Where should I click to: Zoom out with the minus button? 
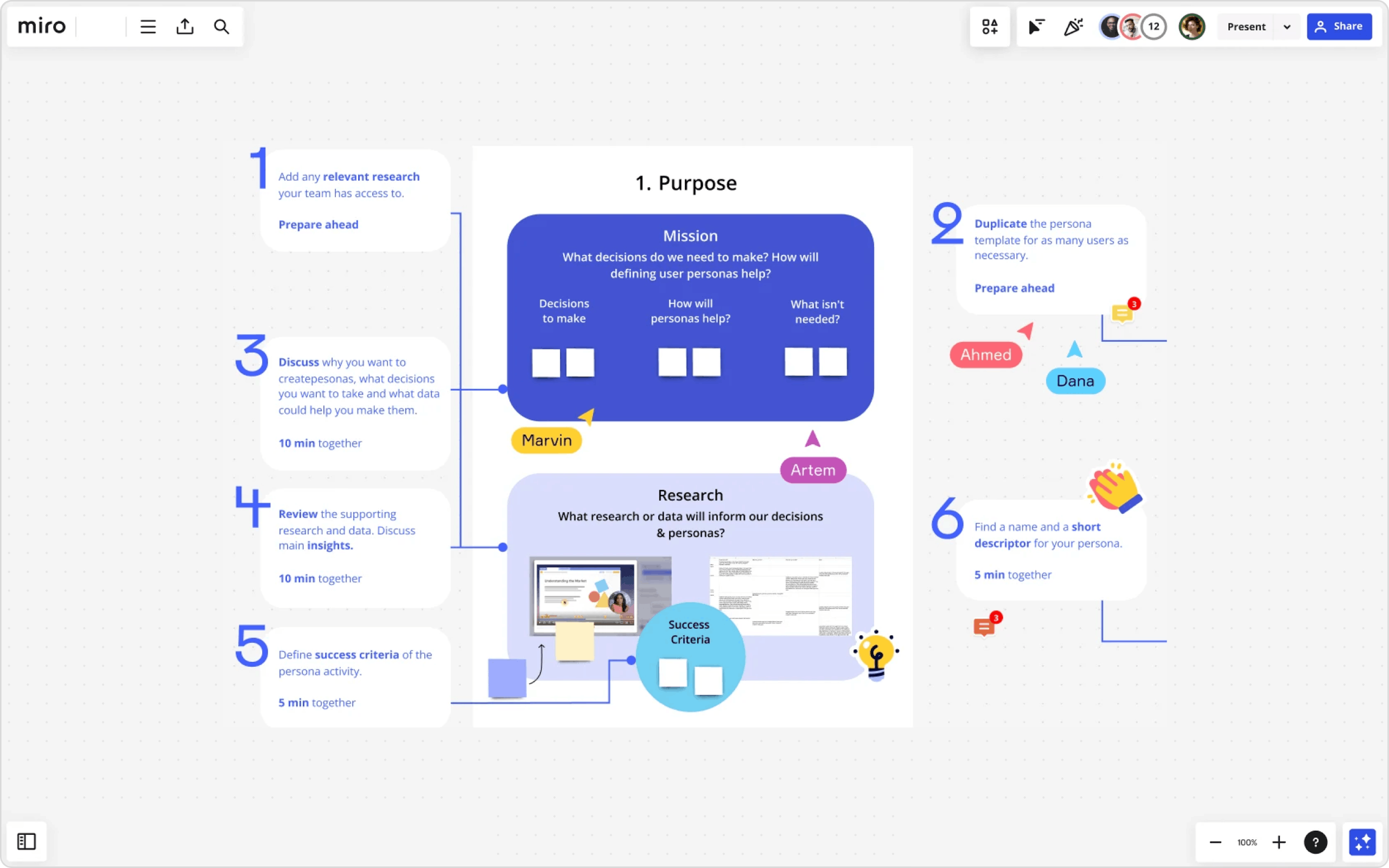click(x=1215, y=842)
